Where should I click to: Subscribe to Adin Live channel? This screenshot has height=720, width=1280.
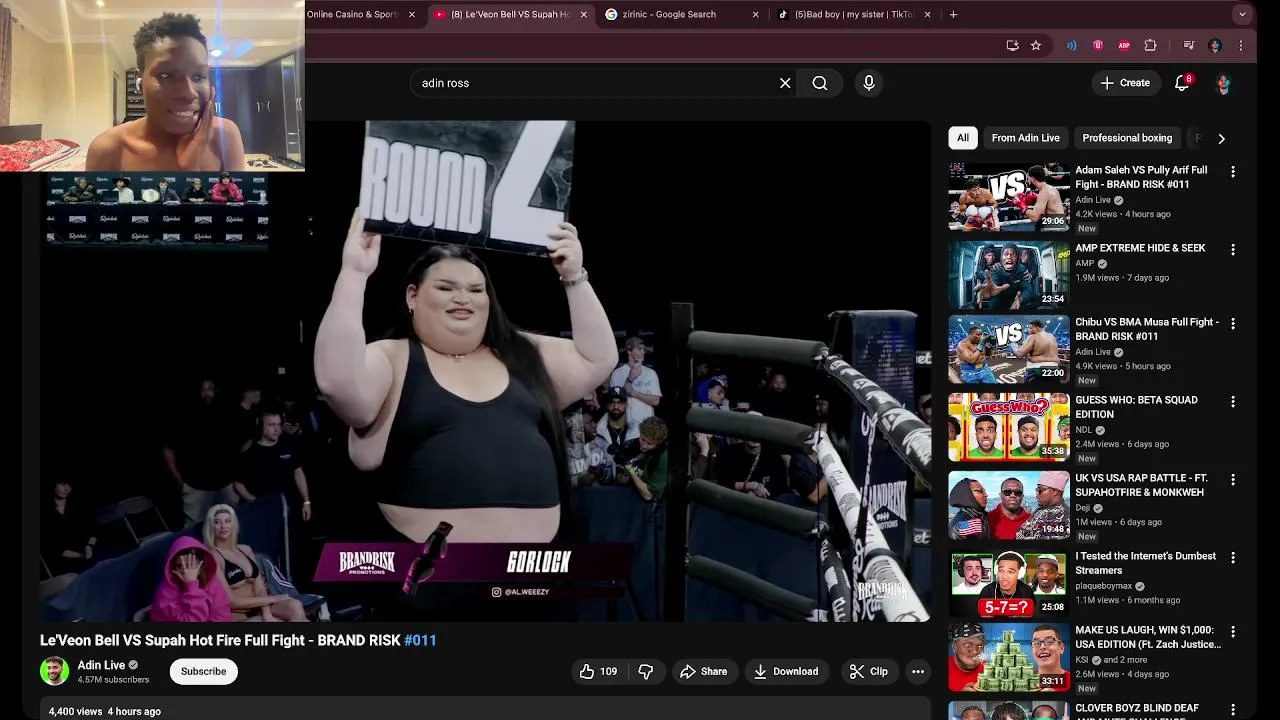click(x=204, y=671)
